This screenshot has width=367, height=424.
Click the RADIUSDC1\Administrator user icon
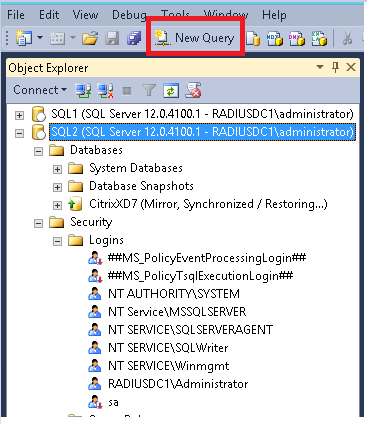pos(95,384)
